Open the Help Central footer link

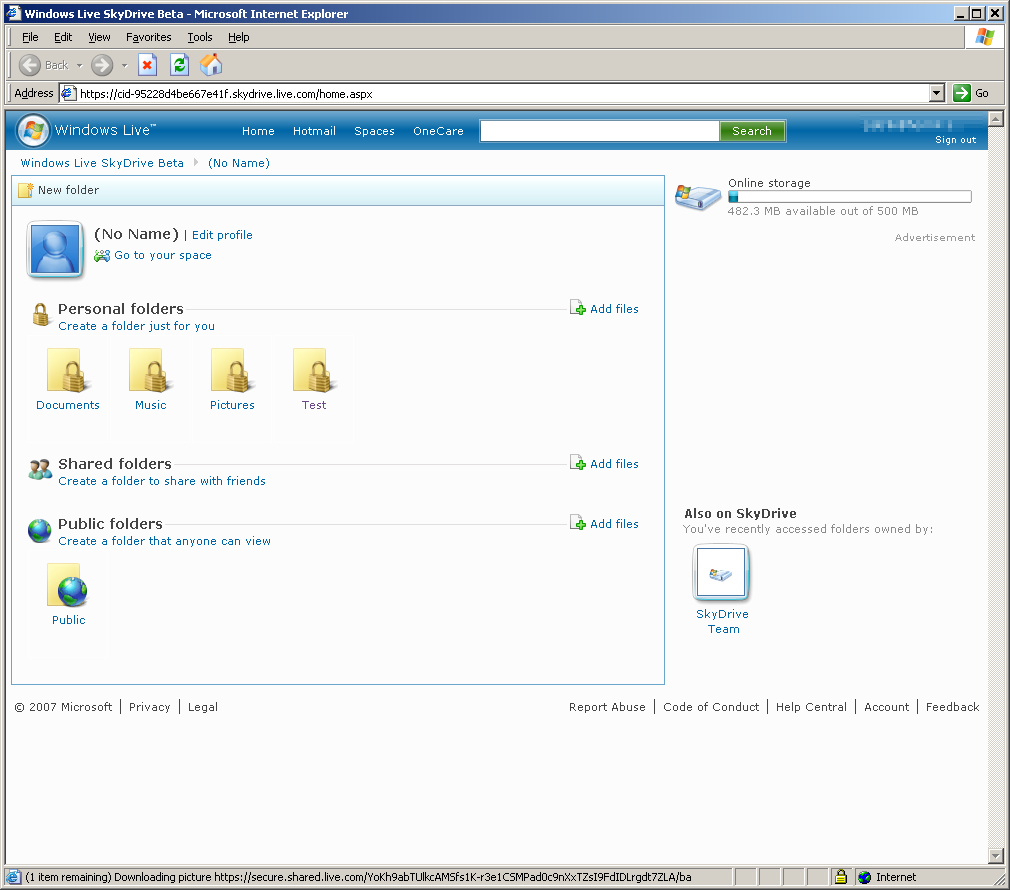[811, 707]
